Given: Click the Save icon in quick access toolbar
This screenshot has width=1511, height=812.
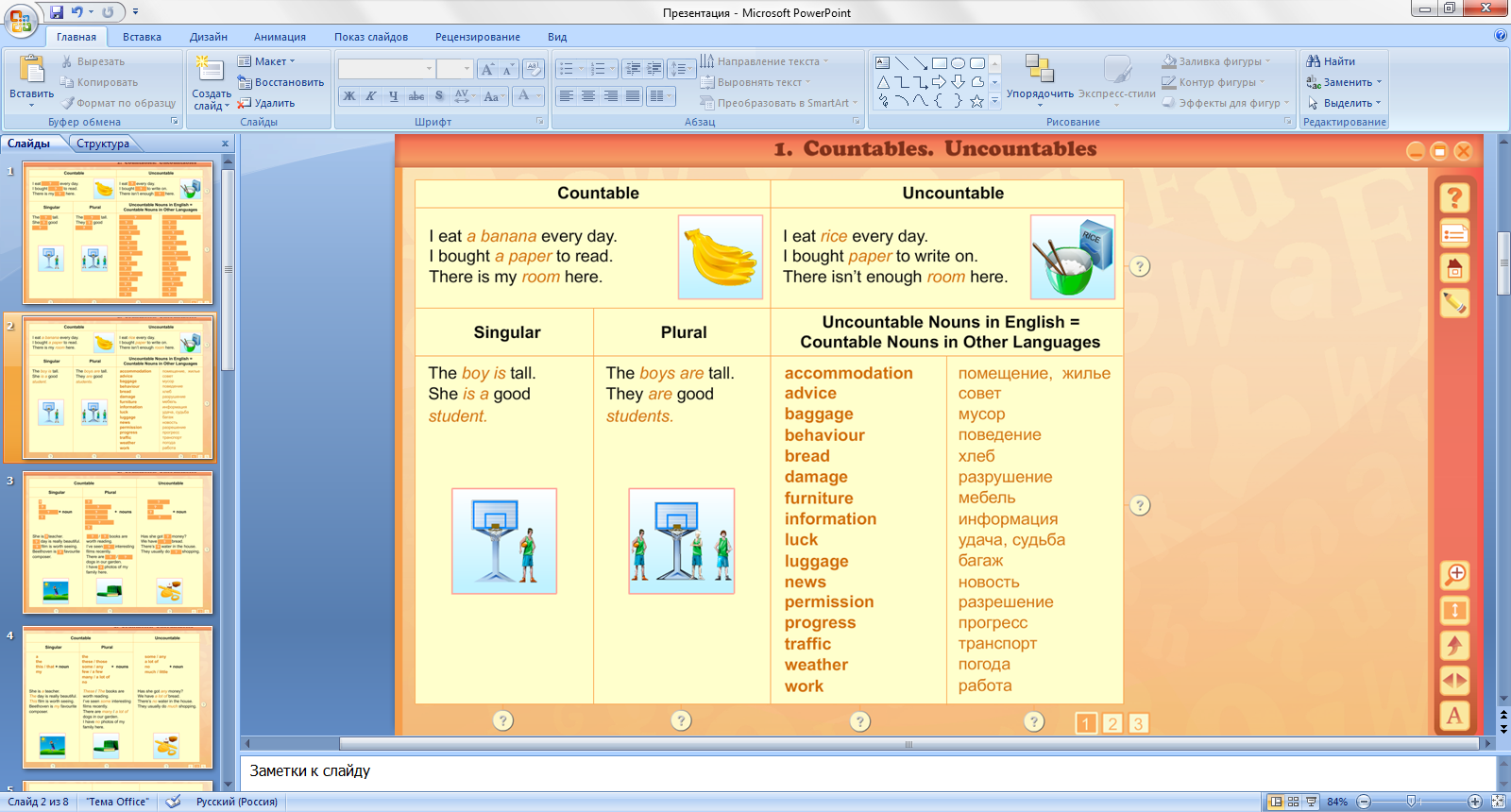Looking at the screenshot, I should click(57, 12).
